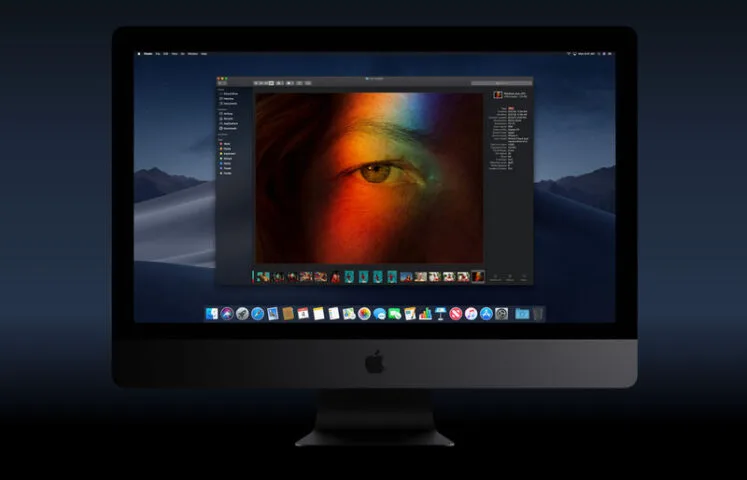Open System Preferences gear in Dock
Screen dimensions: 747x480
point(501,314)
